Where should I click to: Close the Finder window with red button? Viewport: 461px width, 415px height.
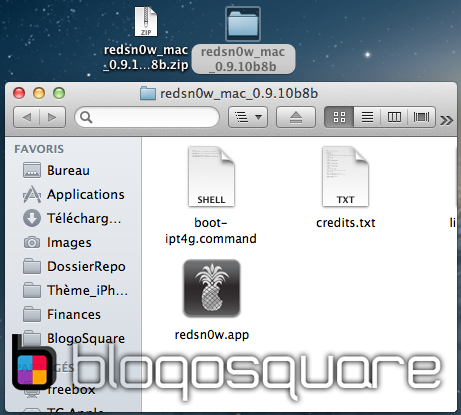pos(19,93)
